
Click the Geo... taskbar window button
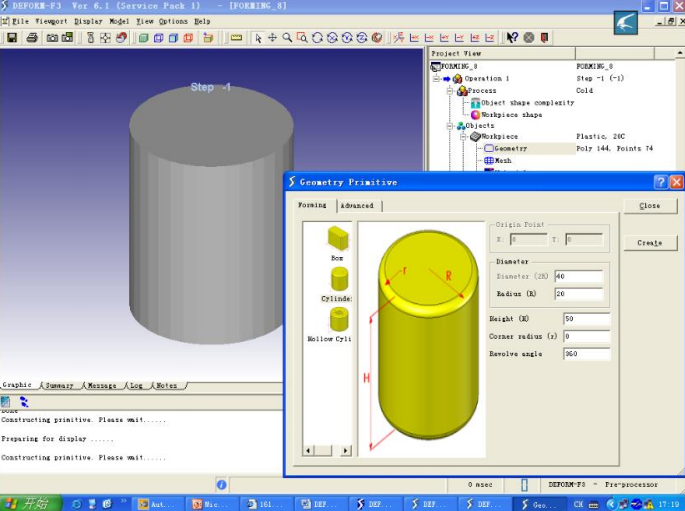point(539,504)
